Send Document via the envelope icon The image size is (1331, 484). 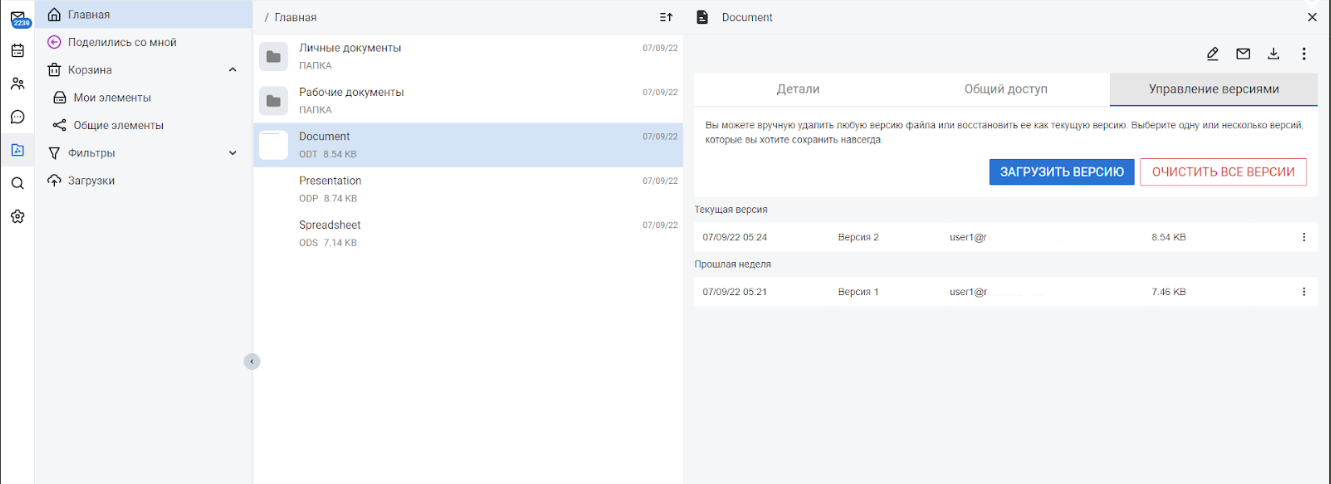1243,54
